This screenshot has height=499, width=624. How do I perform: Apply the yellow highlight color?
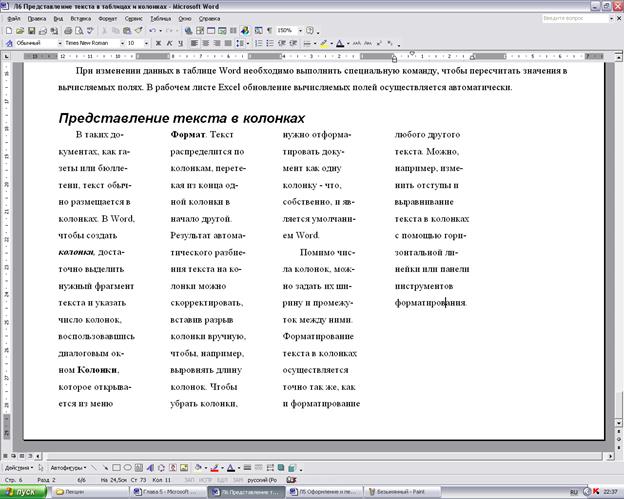pyautogui.click(x=324, y=43)
